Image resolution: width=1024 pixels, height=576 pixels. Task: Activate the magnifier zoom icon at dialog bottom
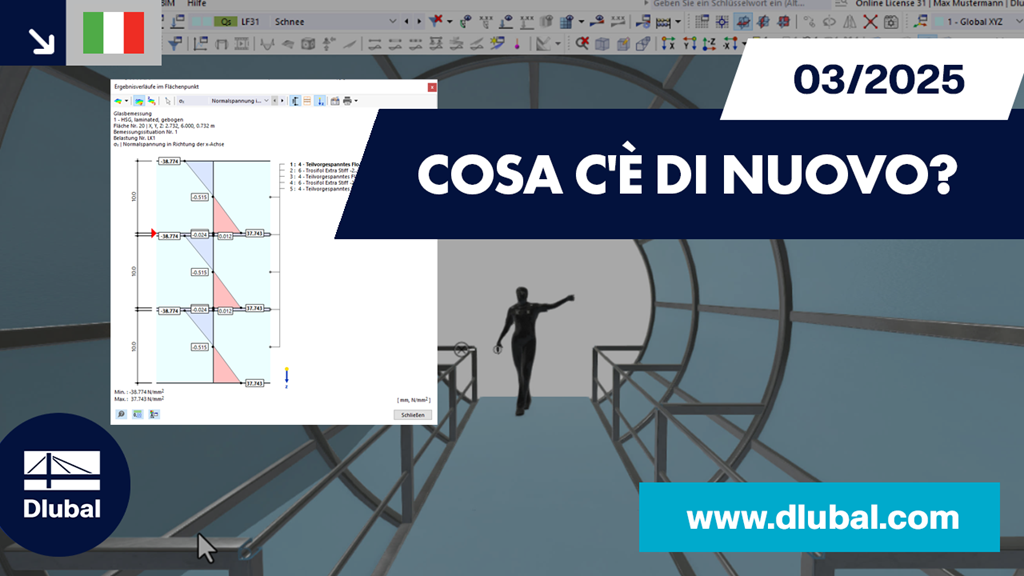point(122,413)
